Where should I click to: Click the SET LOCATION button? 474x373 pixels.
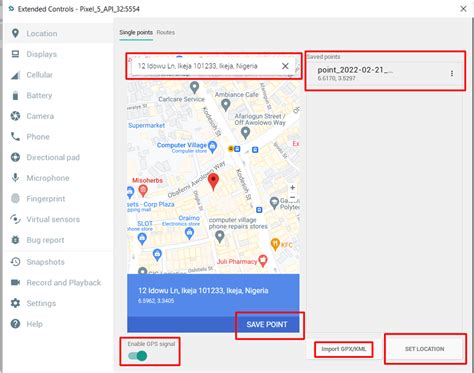tap(425, 349)
